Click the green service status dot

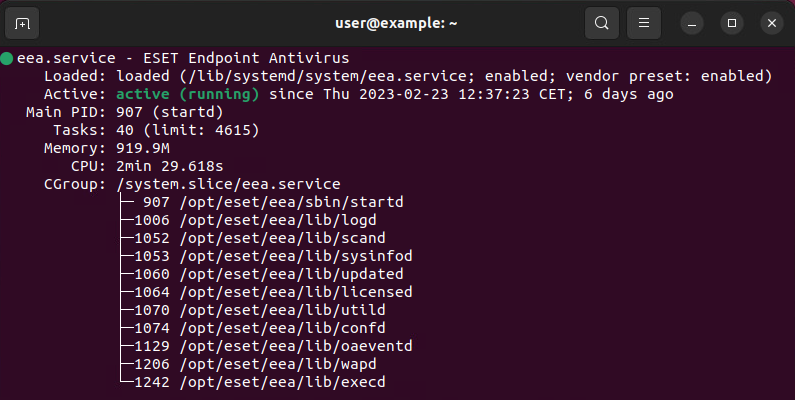click(8, 58)
